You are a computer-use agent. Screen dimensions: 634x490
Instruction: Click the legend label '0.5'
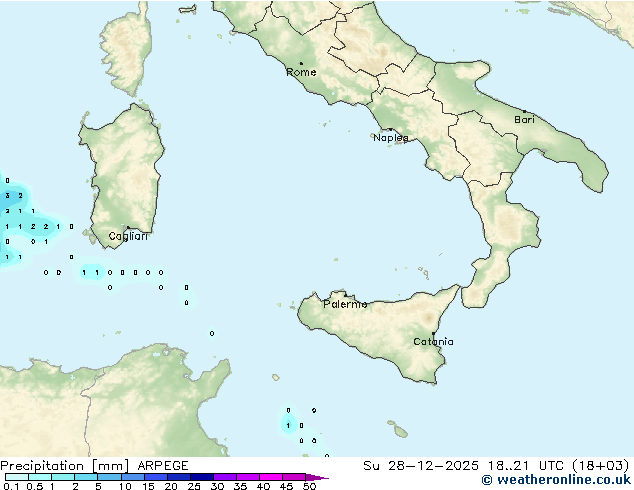click(35, 486)
